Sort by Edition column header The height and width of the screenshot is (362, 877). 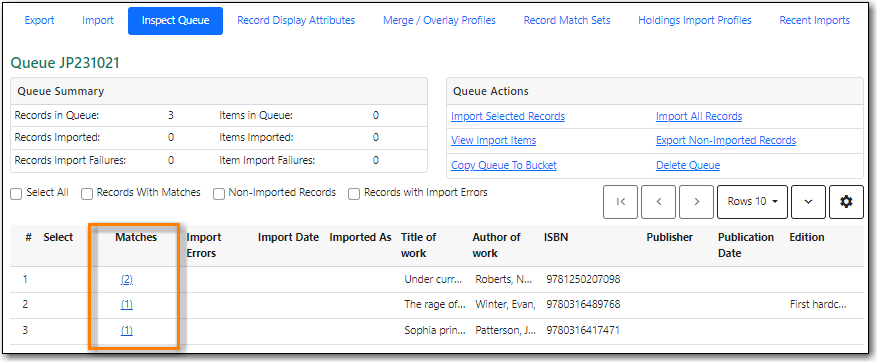(x=807, y=237)
